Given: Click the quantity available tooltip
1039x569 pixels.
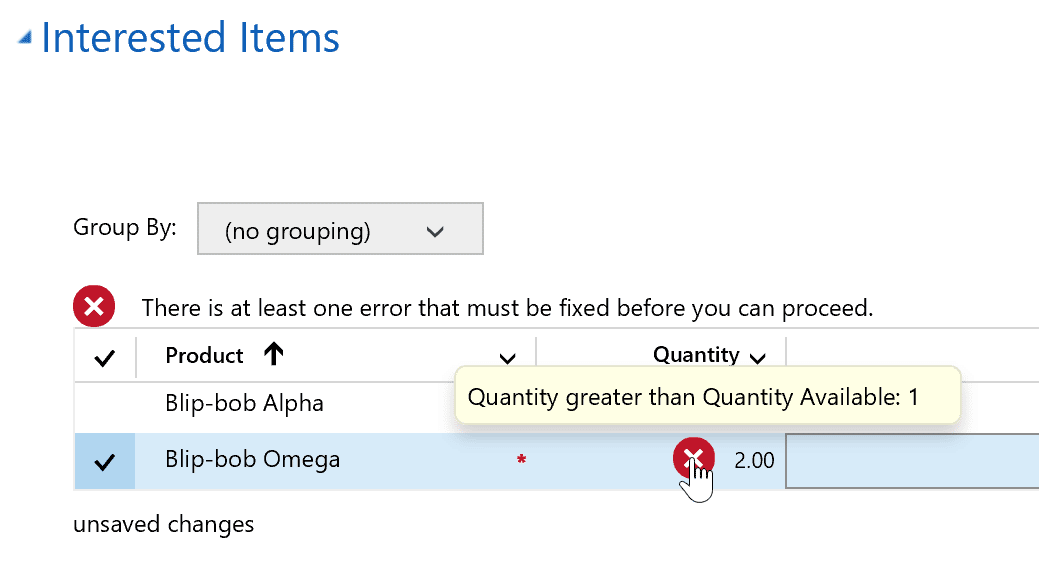Looking at the screenshot, I should pos(708,395).
